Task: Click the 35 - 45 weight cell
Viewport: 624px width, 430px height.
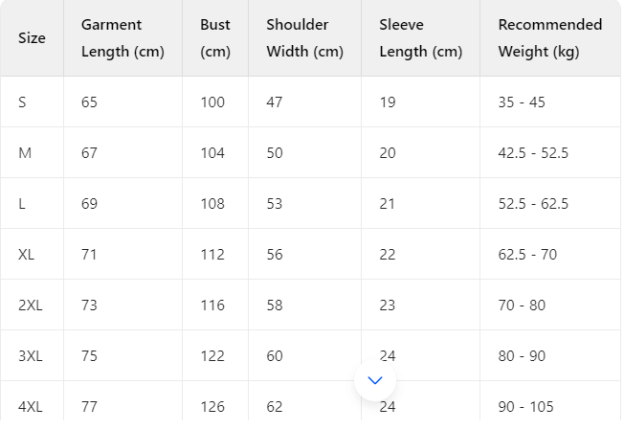Action: 521,102
